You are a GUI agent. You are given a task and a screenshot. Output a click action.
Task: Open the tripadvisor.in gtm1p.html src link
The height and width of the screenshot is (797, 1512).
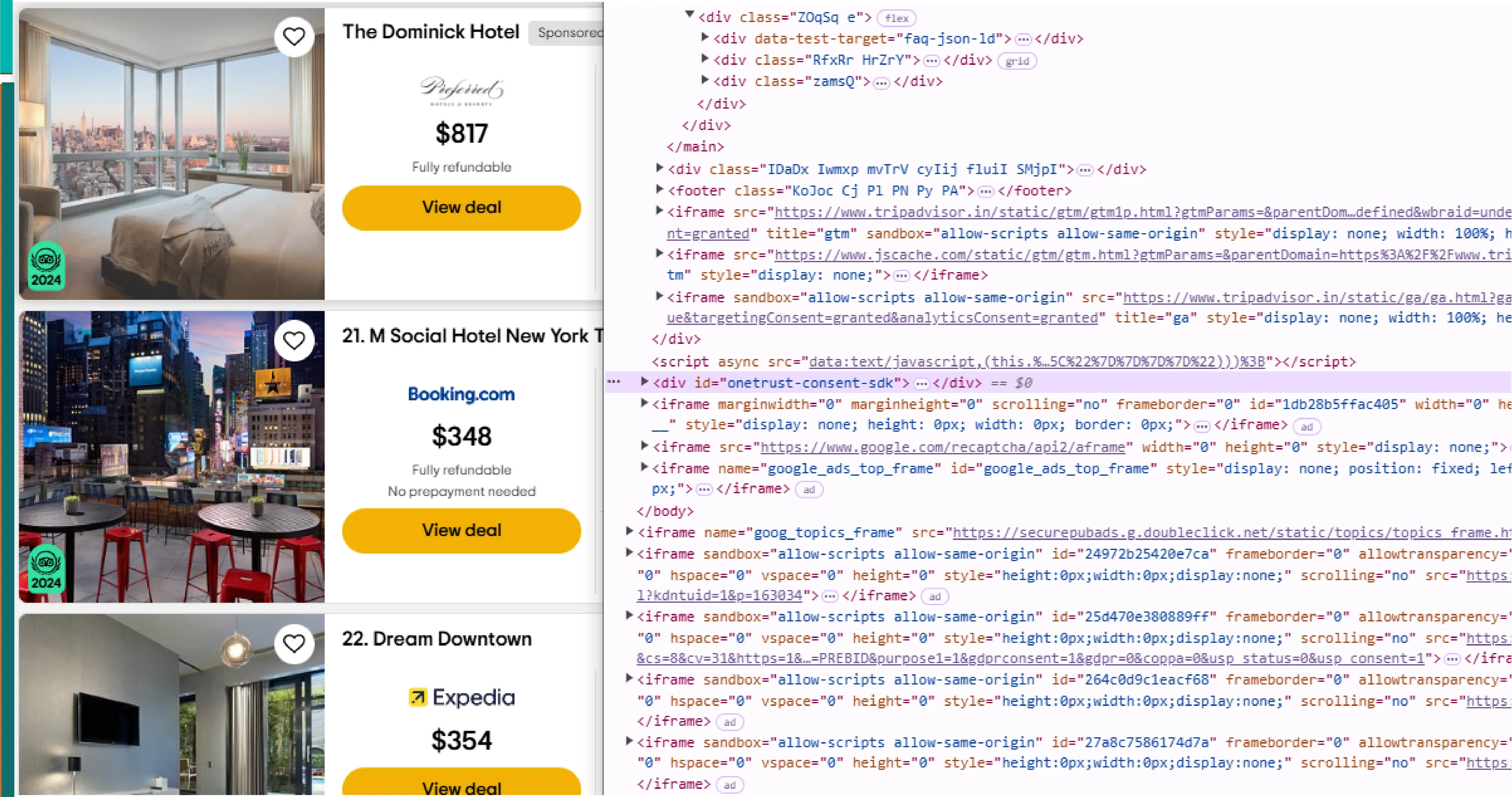coord(1143,212)
